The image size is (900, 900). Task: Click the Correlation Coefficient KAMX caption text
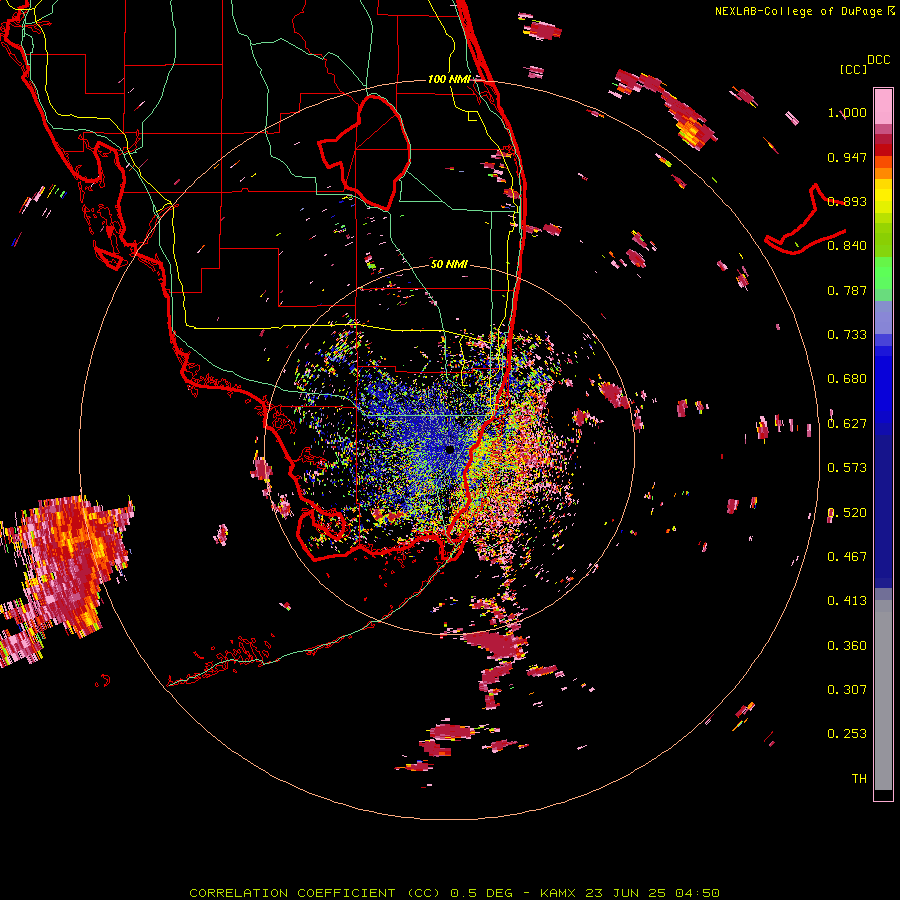click(454, 893)
